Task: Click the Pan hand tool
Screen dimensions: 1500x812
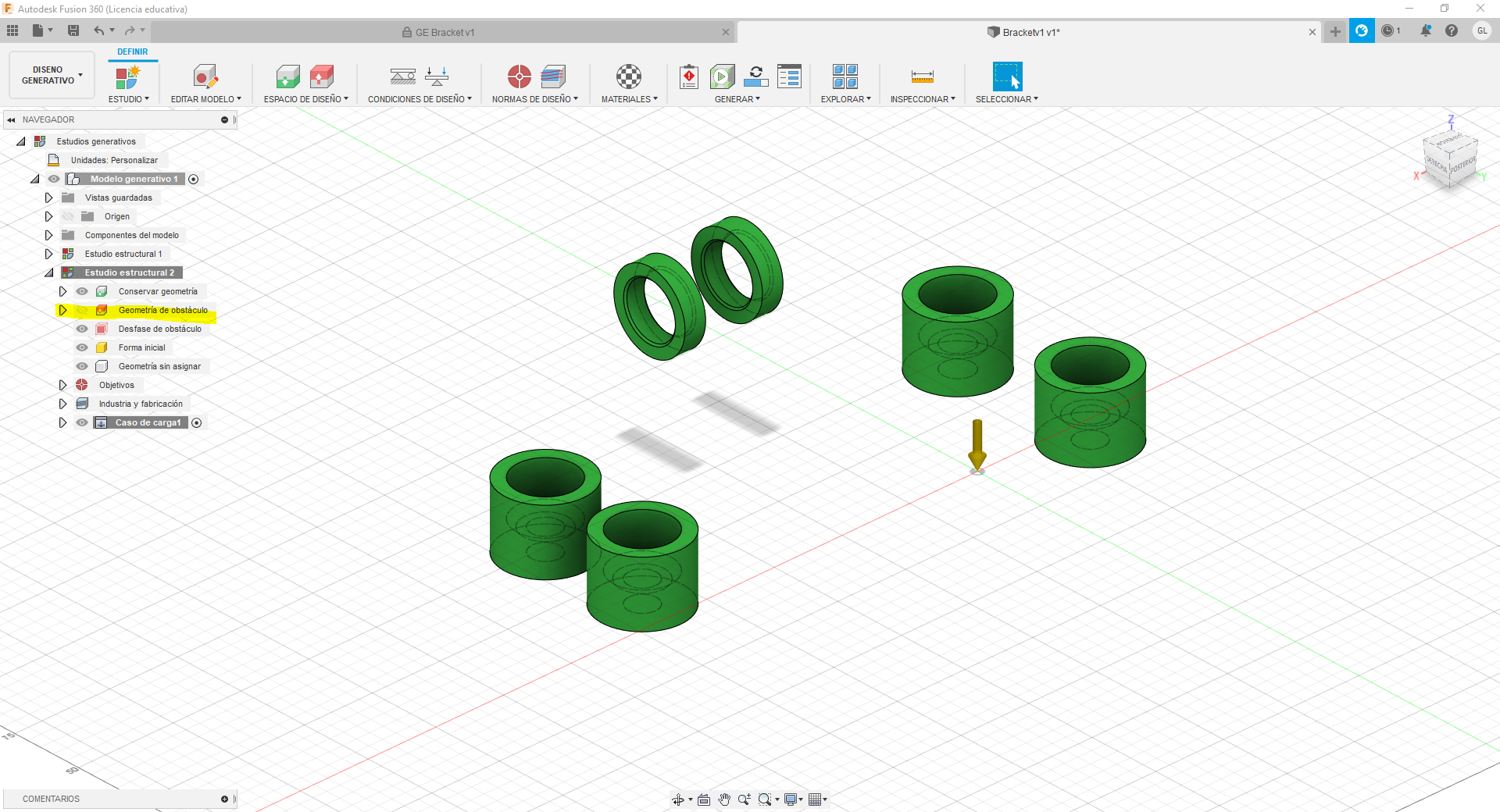Action: 724,799
